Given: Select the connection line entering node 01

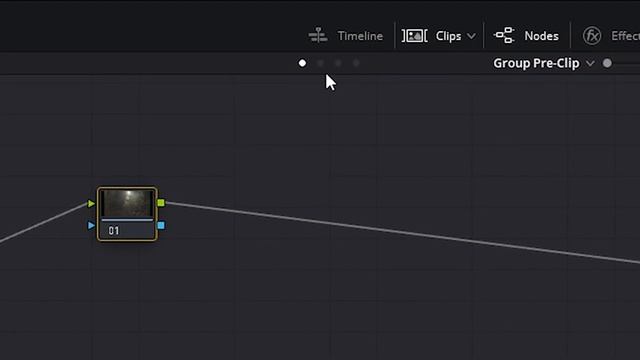Looking at the screenshot, I should [x=44, y=222].
